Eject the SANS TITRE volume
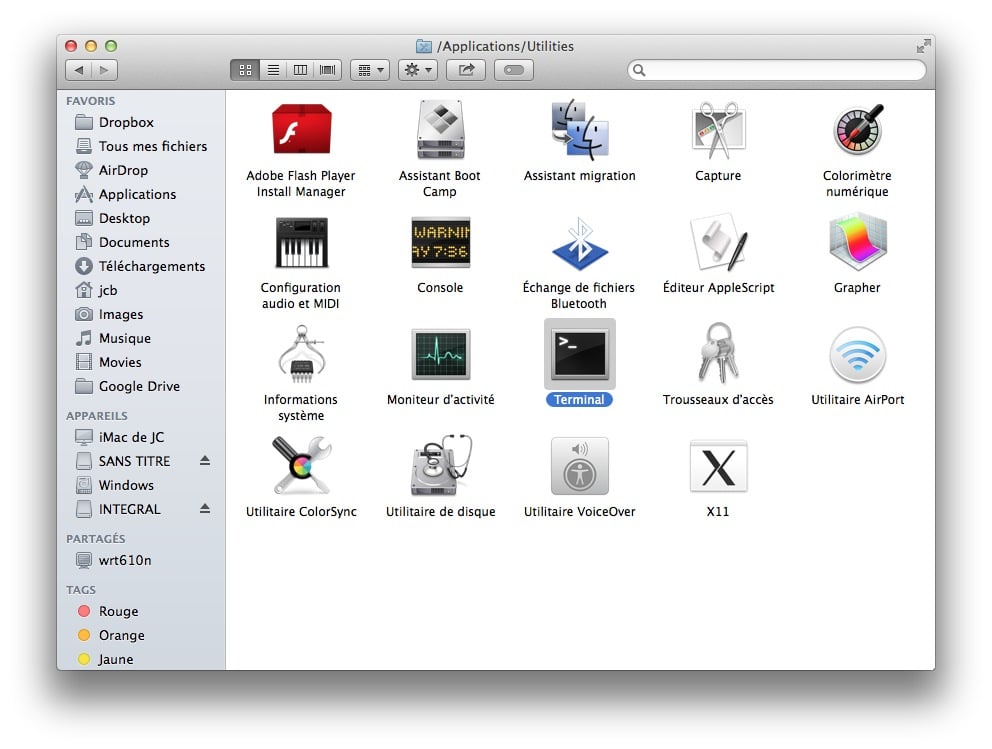This screenshot has width=992, height=749. point(205,461)
